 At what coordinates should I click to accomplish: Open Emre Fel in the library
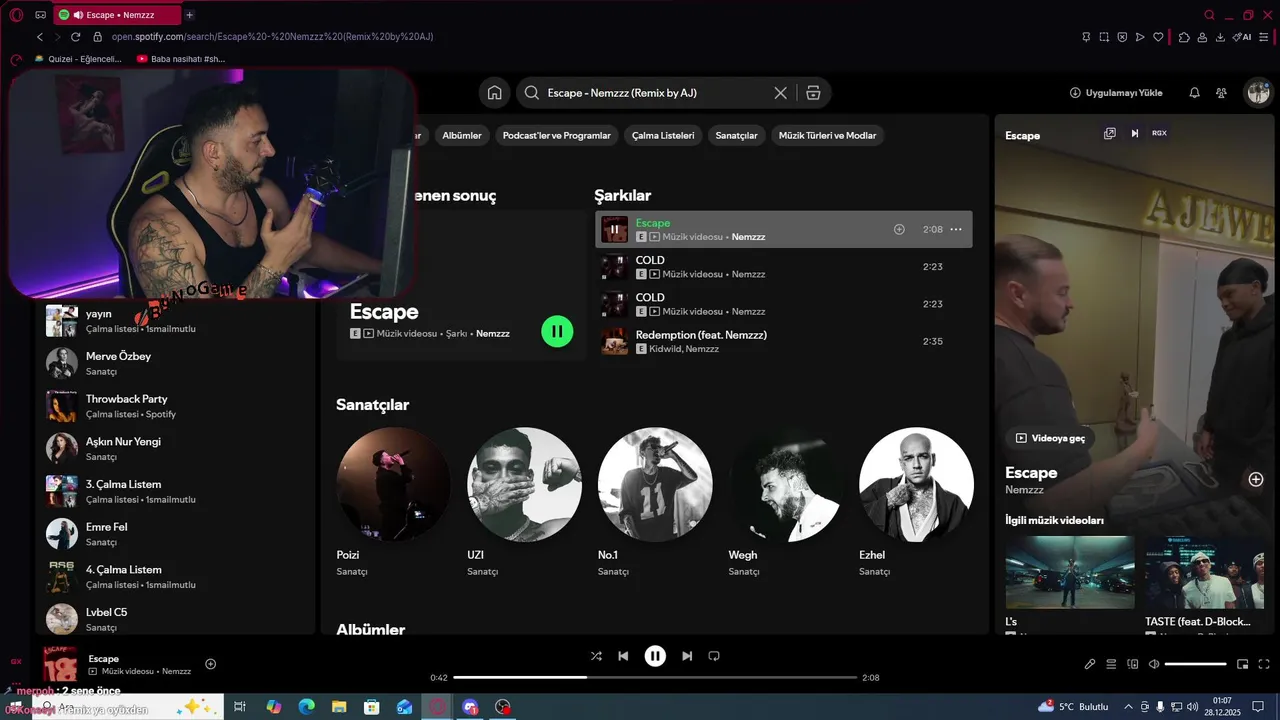pyautogui.click(x=175, y=534)
